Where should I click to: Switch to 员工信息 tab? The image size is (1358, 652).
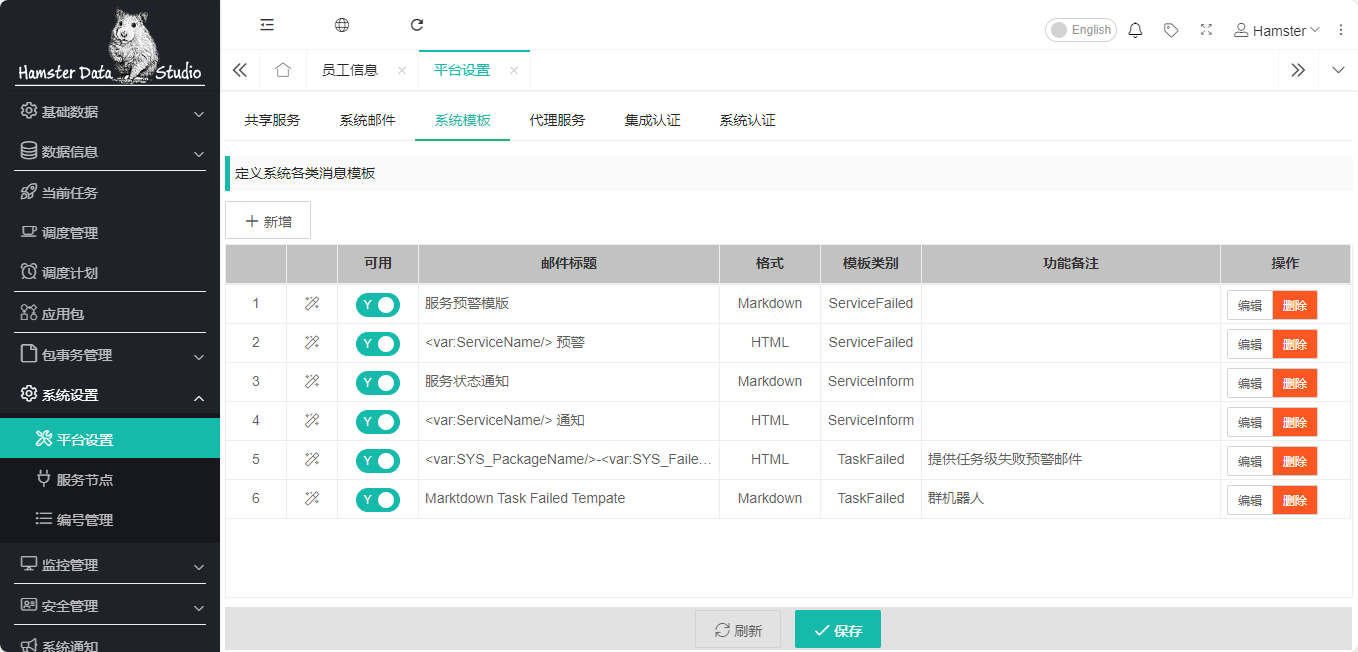[350, 70]
